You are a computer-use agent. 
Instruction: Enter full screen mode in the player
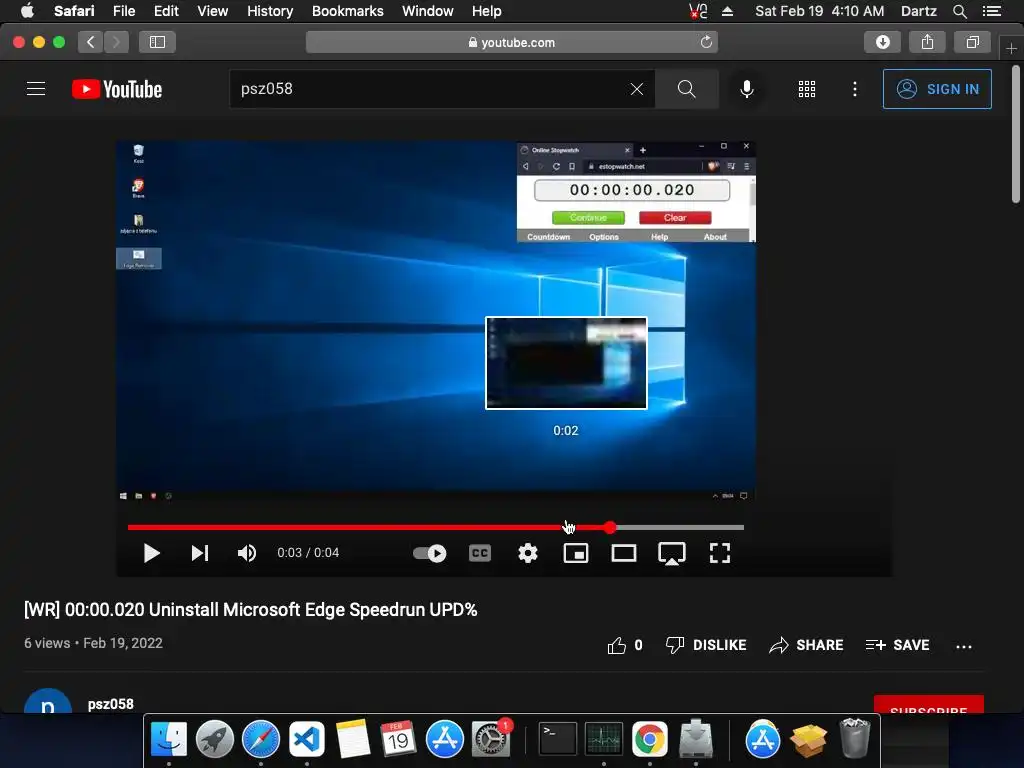tap(720, 553)
